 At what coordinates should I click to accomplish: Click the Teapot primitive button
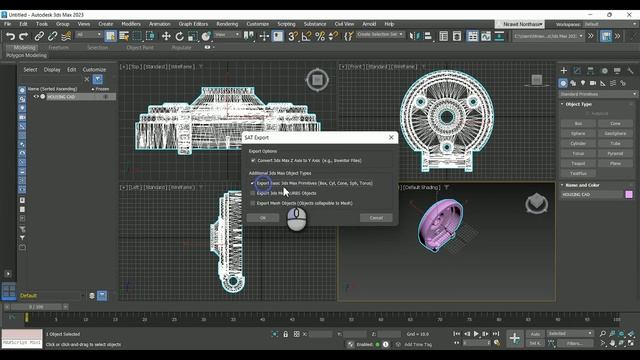pos(578,163)
